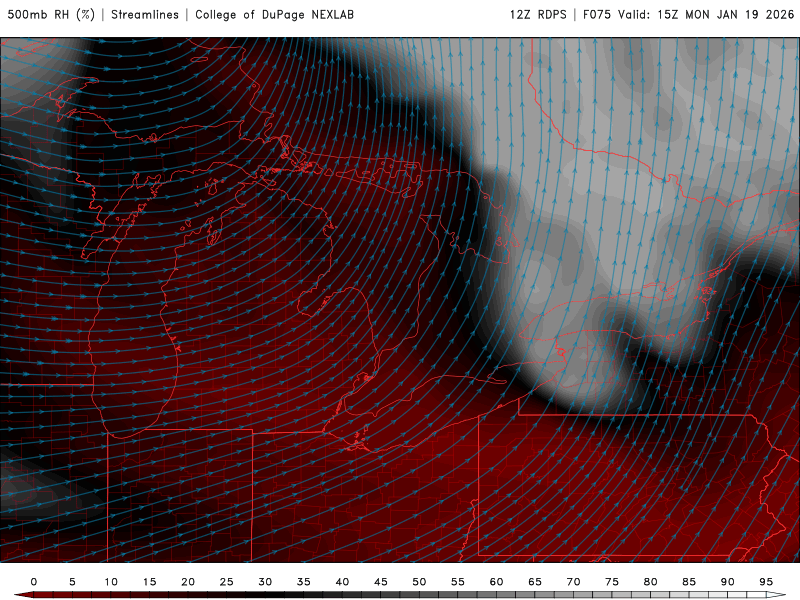Click the "95" color scale label
Image resolution: width=800 pixels, height=600 pixels.
pos(766,582)
